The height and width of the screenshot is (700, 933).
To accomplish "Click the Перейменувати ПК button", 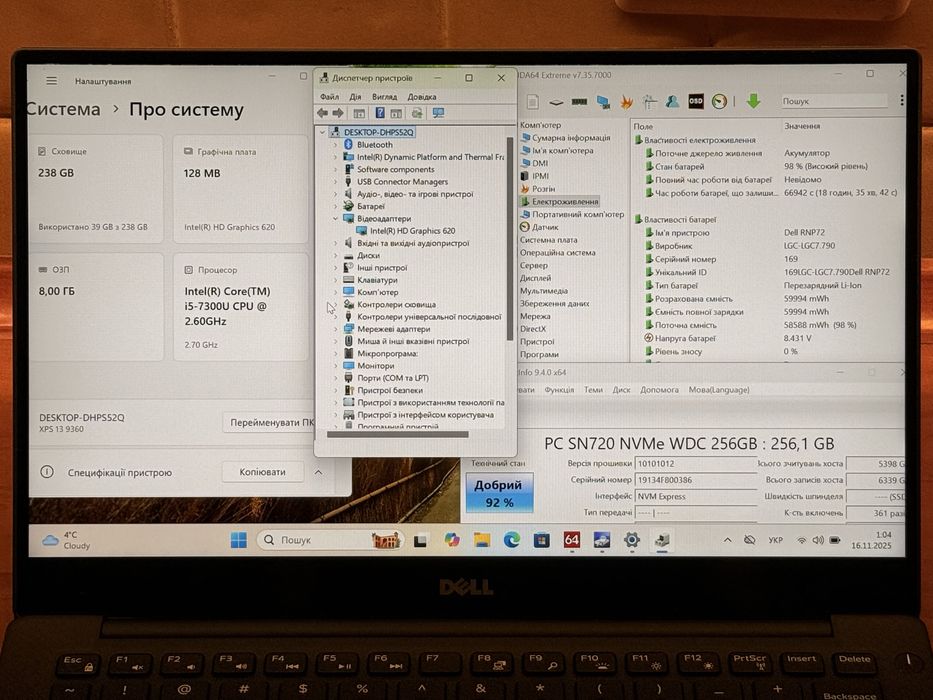I will [x=270, y=422].
